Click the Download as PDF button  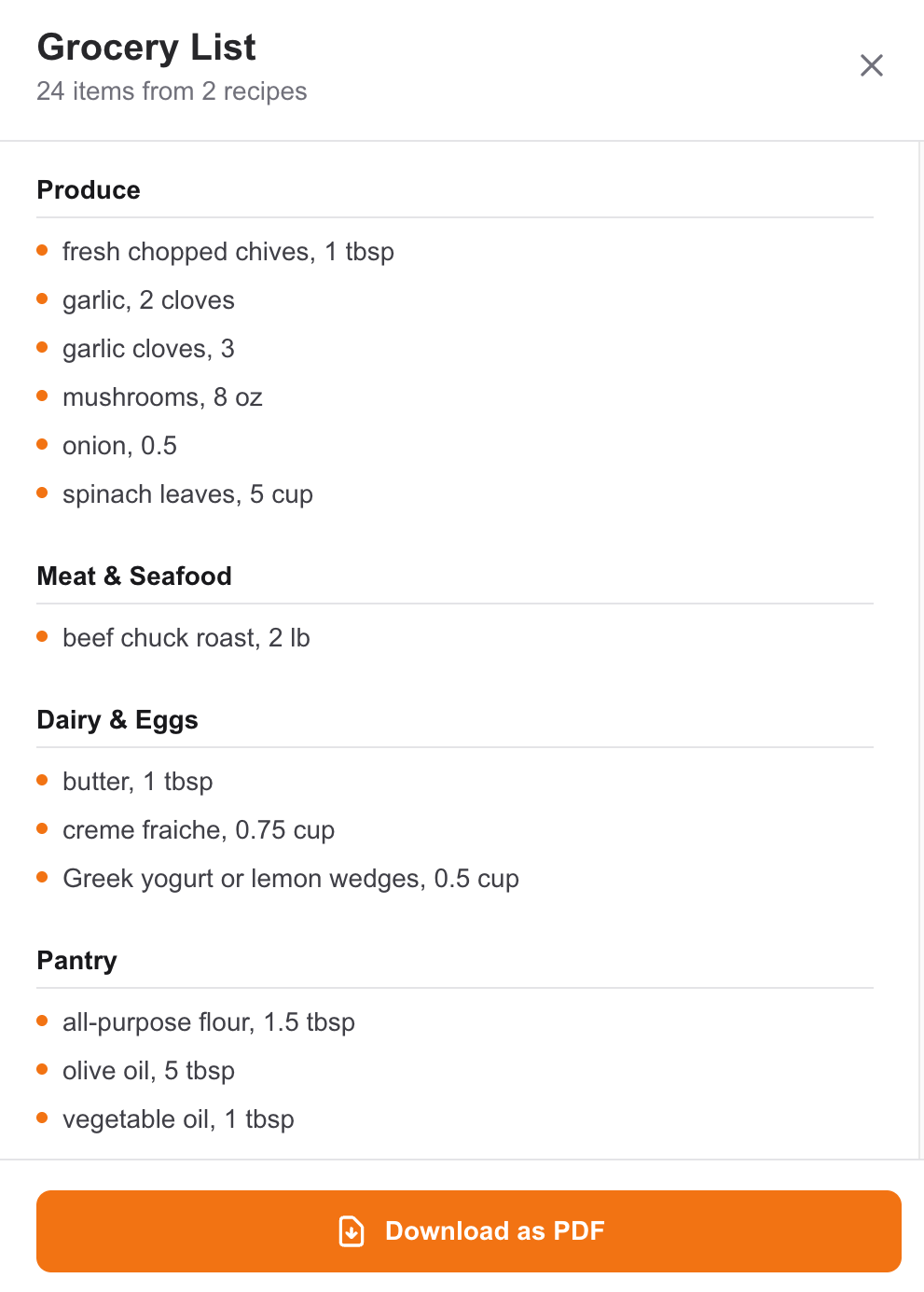[468, 1230]
